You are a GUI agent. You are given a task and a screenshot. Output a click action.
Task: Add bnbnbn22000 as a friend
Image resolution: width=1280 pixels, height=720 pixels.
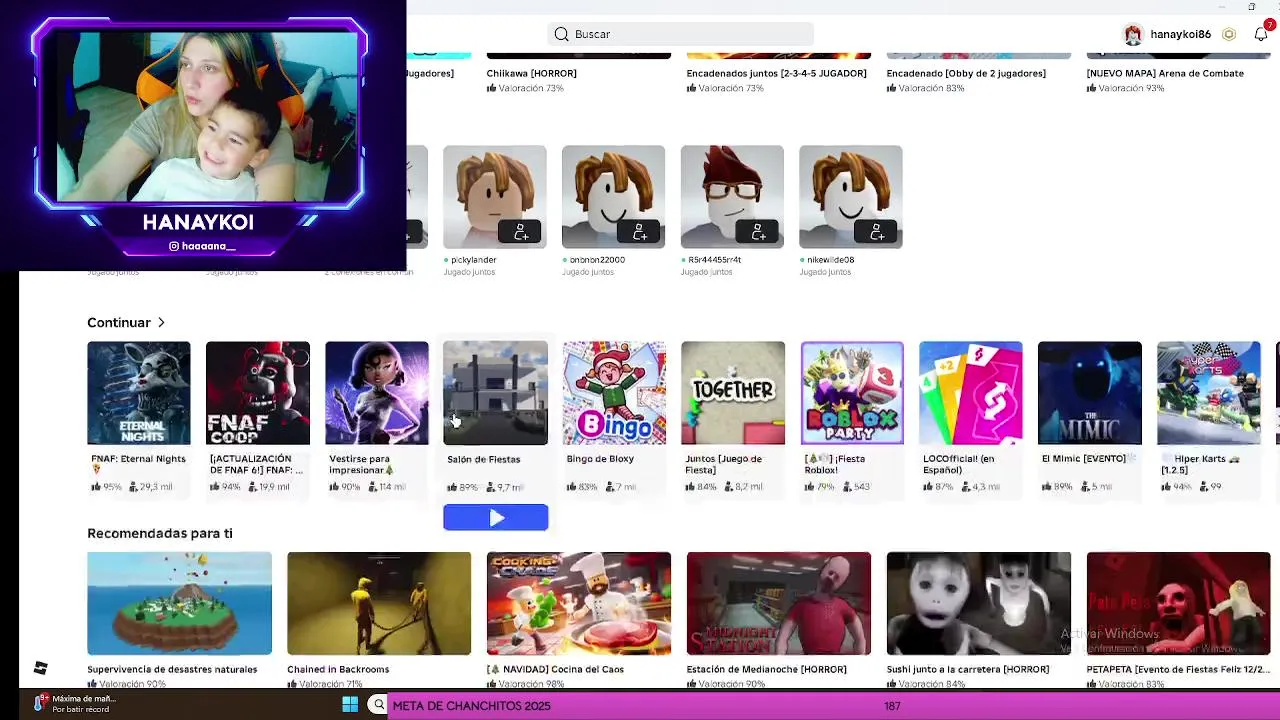[x=640, y=232]
